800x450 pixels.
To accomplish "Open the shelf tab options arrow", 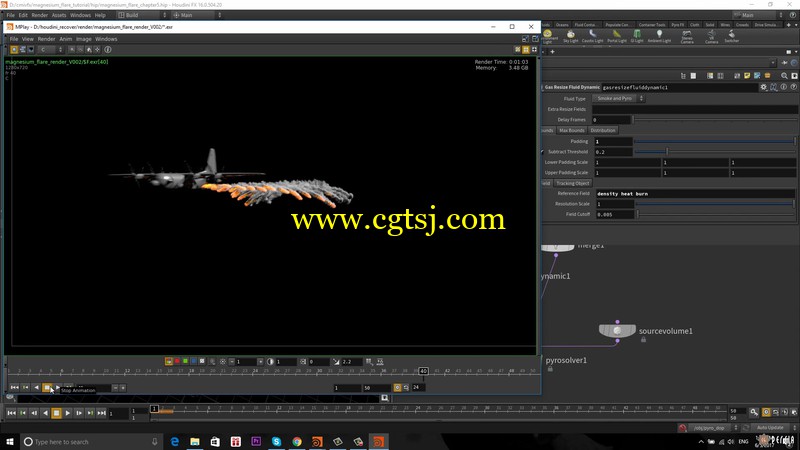I will (796, 24).
